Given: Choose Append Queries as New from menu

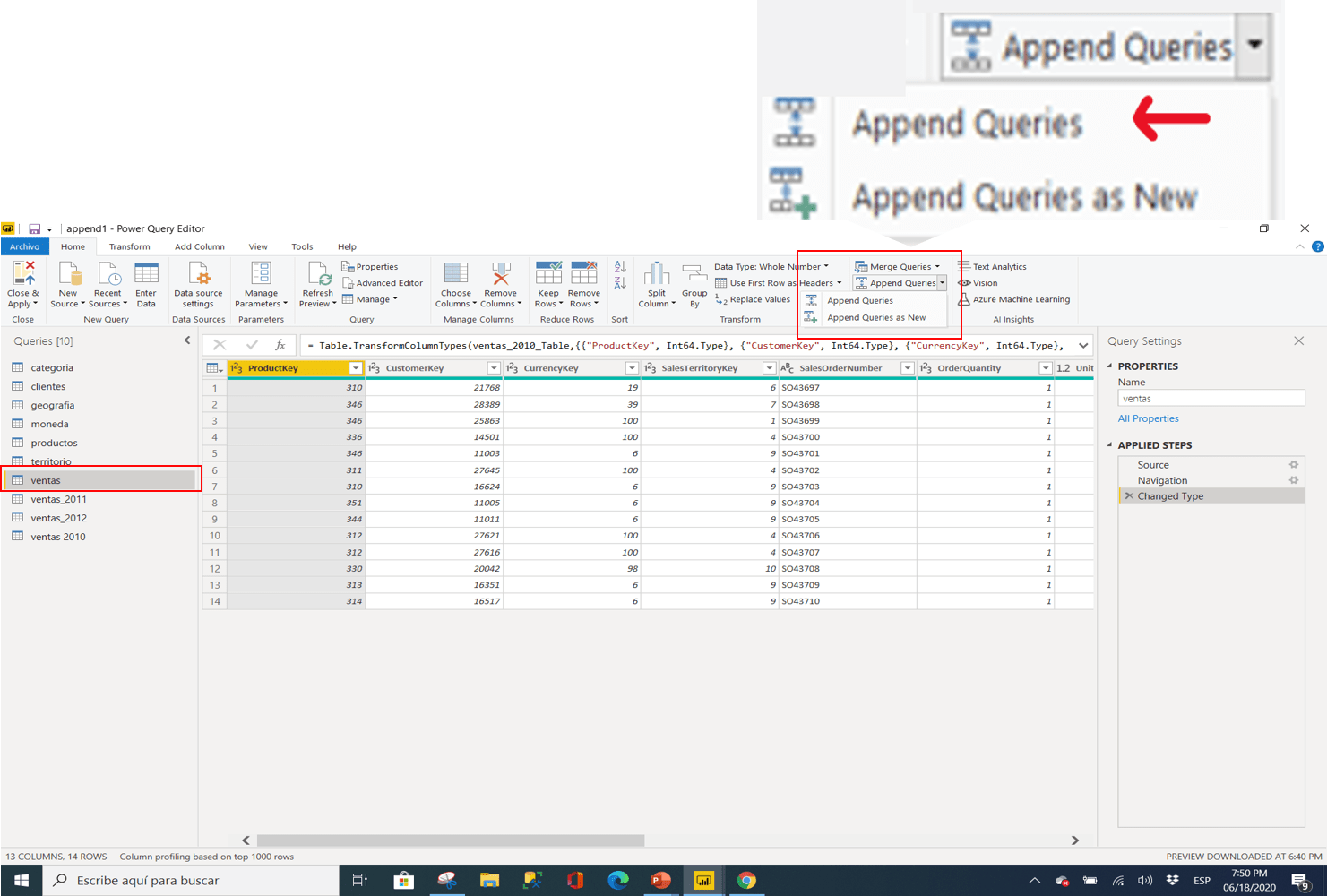Looking at the screenshot, I should coord(879,317).
